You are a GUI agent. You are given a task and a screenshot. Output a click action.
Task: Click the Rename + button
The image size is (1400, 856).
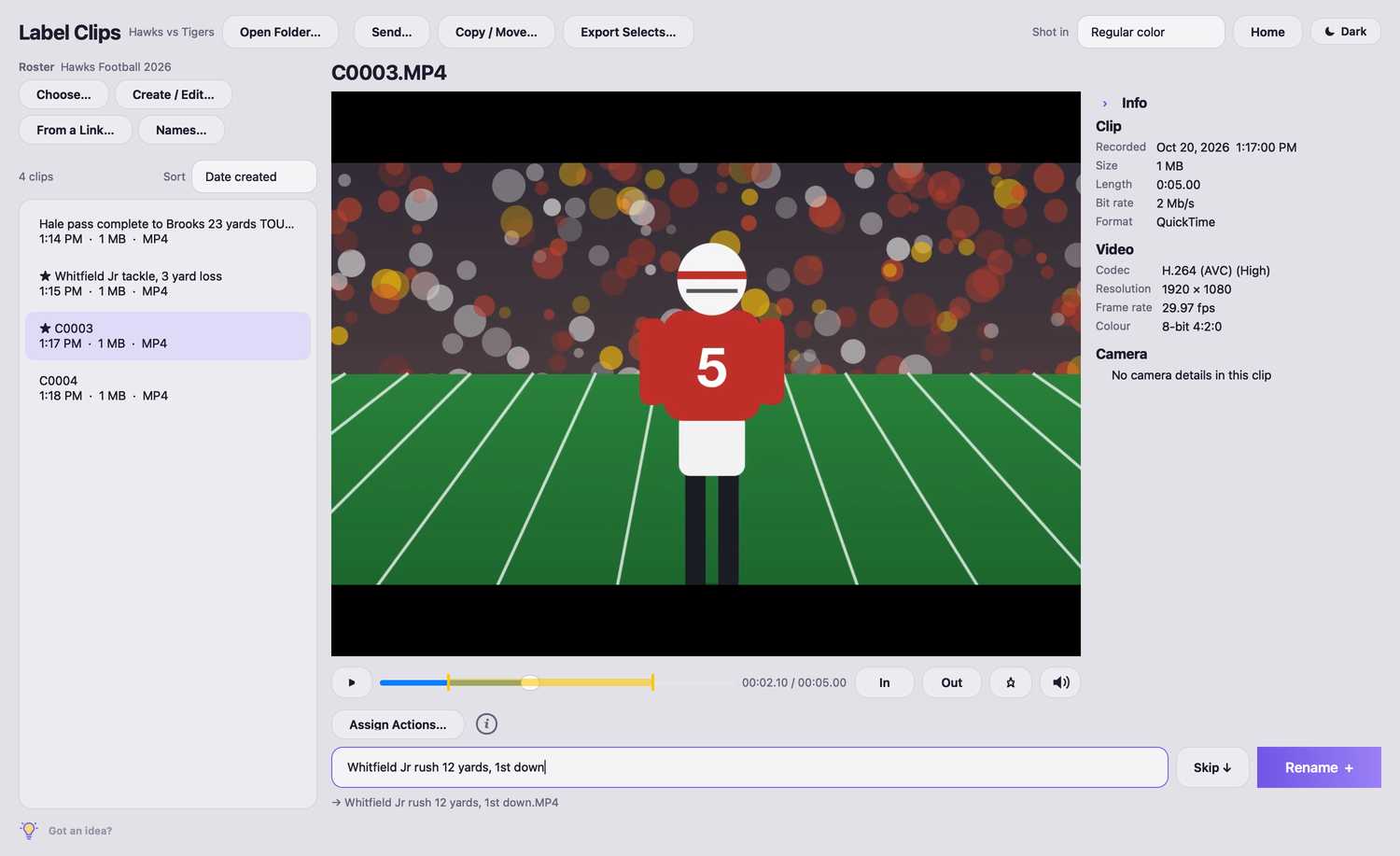tap(1319, 767)
